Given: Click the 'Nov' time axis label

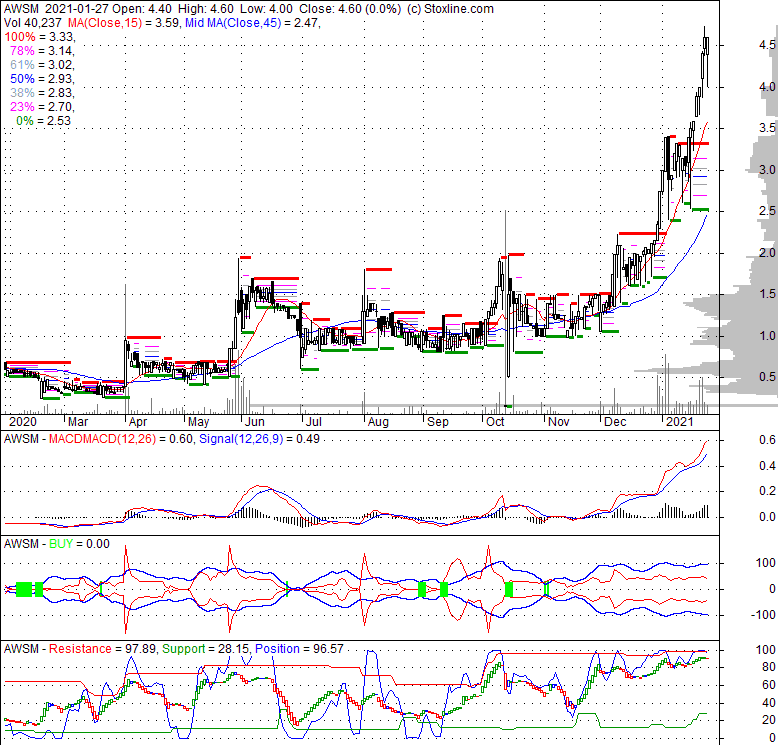Looking at the screenshot, I should (559, 422).
